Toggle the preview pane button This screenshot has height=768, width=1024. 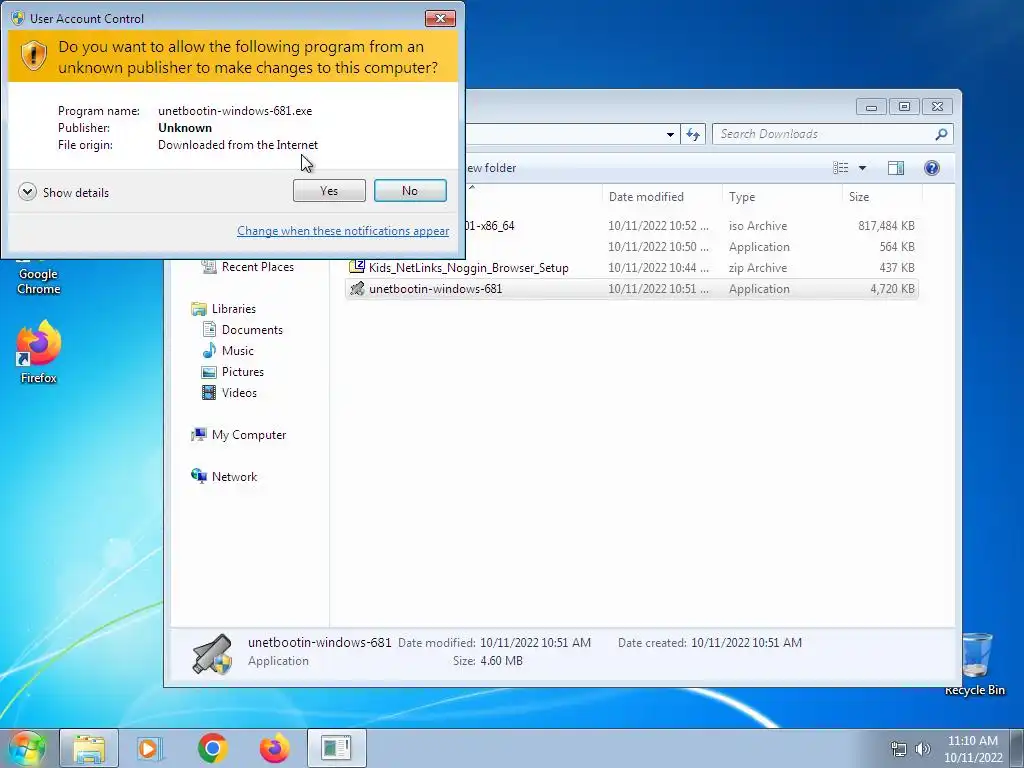click(896, 168)
